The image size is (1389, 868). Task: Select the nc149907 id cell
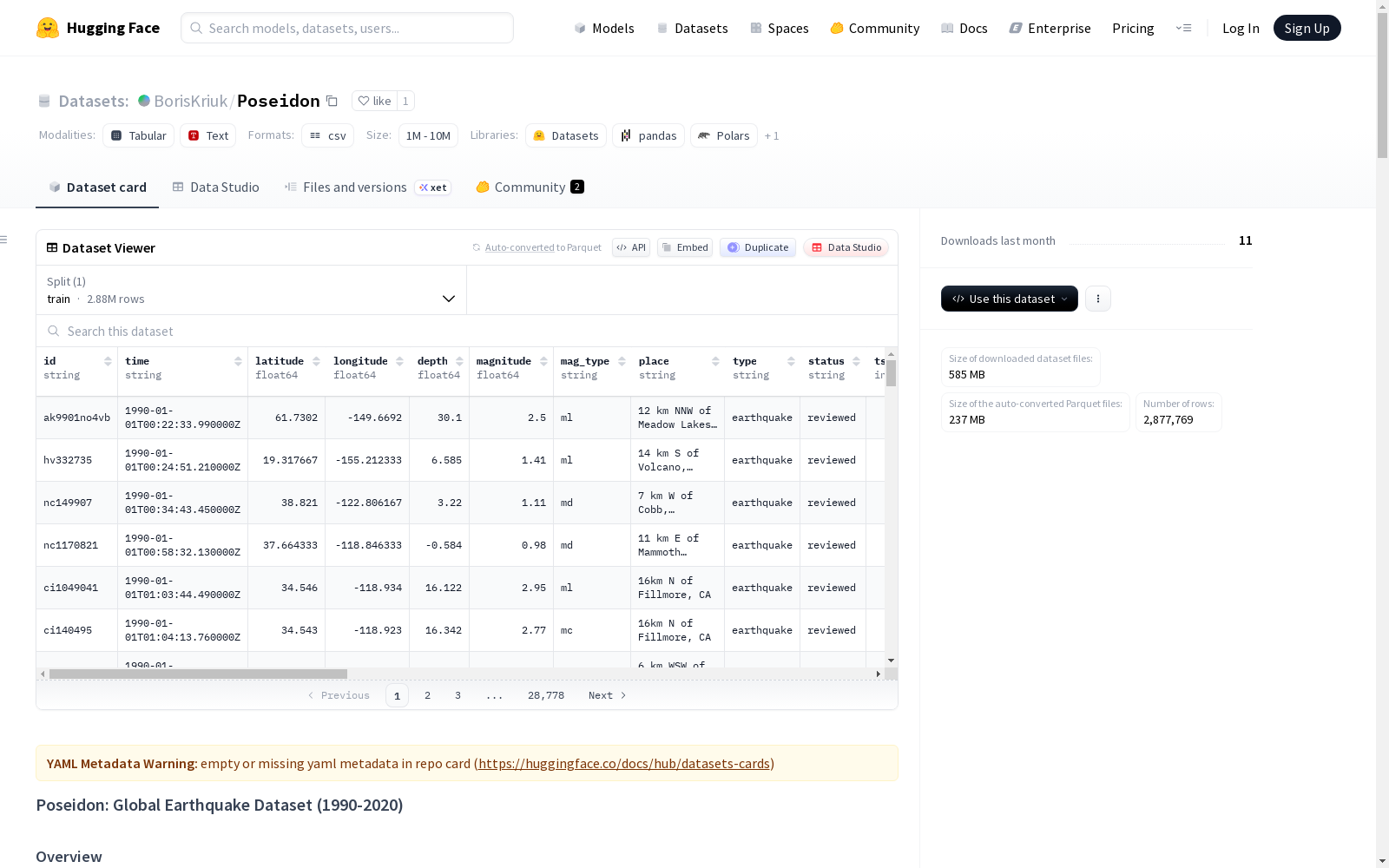tap(77, 503)
